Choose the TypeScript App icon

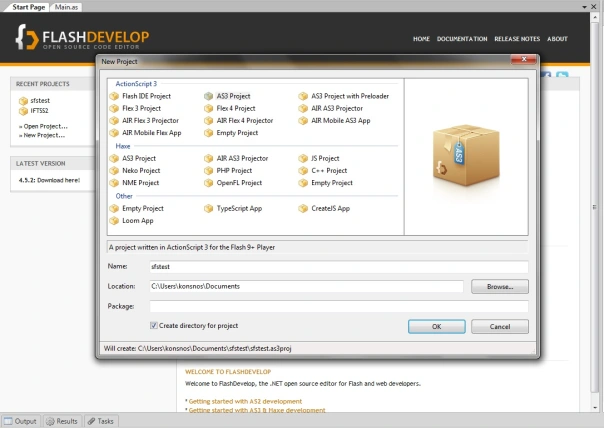click(x=208, y=208)
